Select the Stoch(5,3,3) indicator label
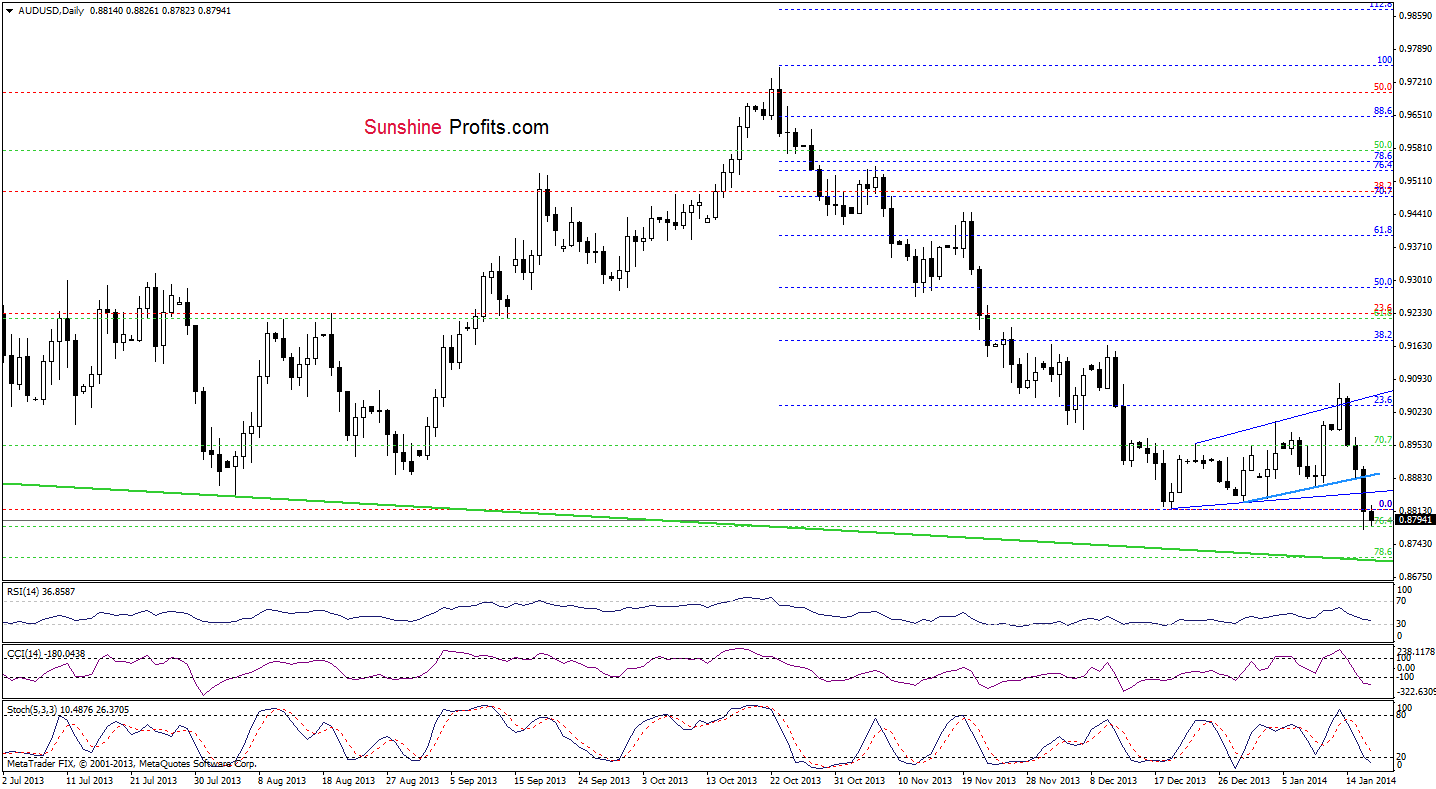 [31, 709]
